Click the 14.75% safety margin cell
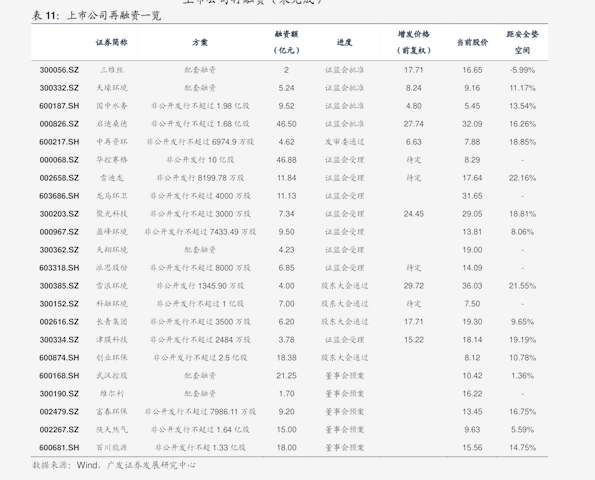595x480 pixels. coord(523,448)
